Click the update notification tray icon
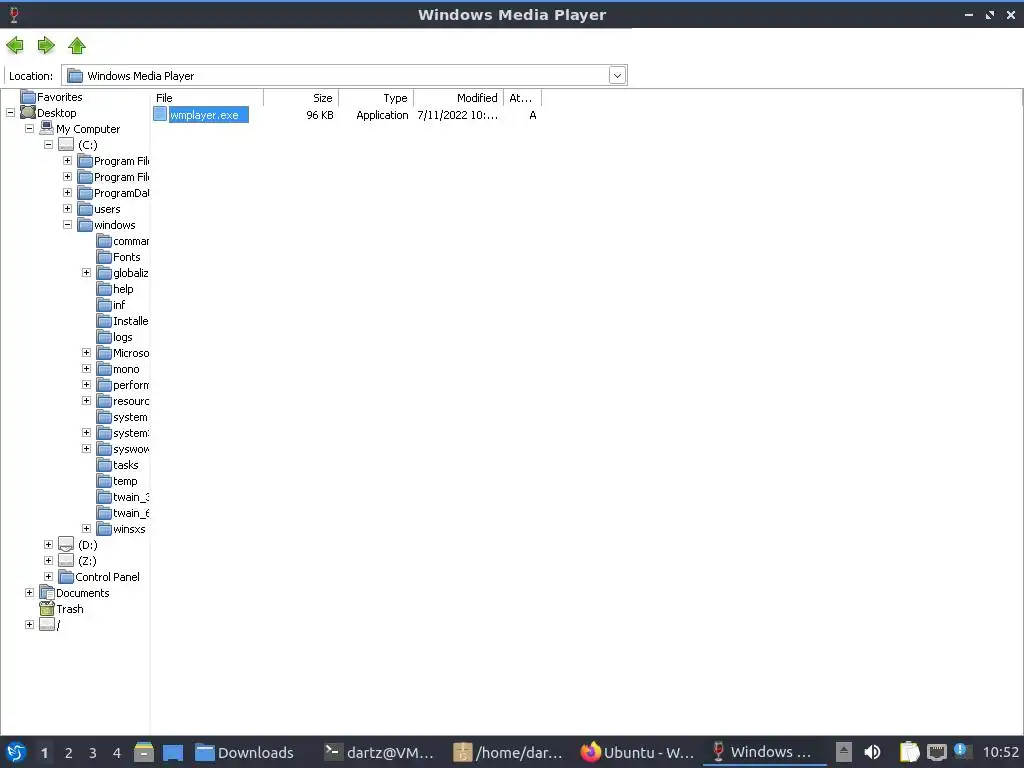 [x=962, y=751]
